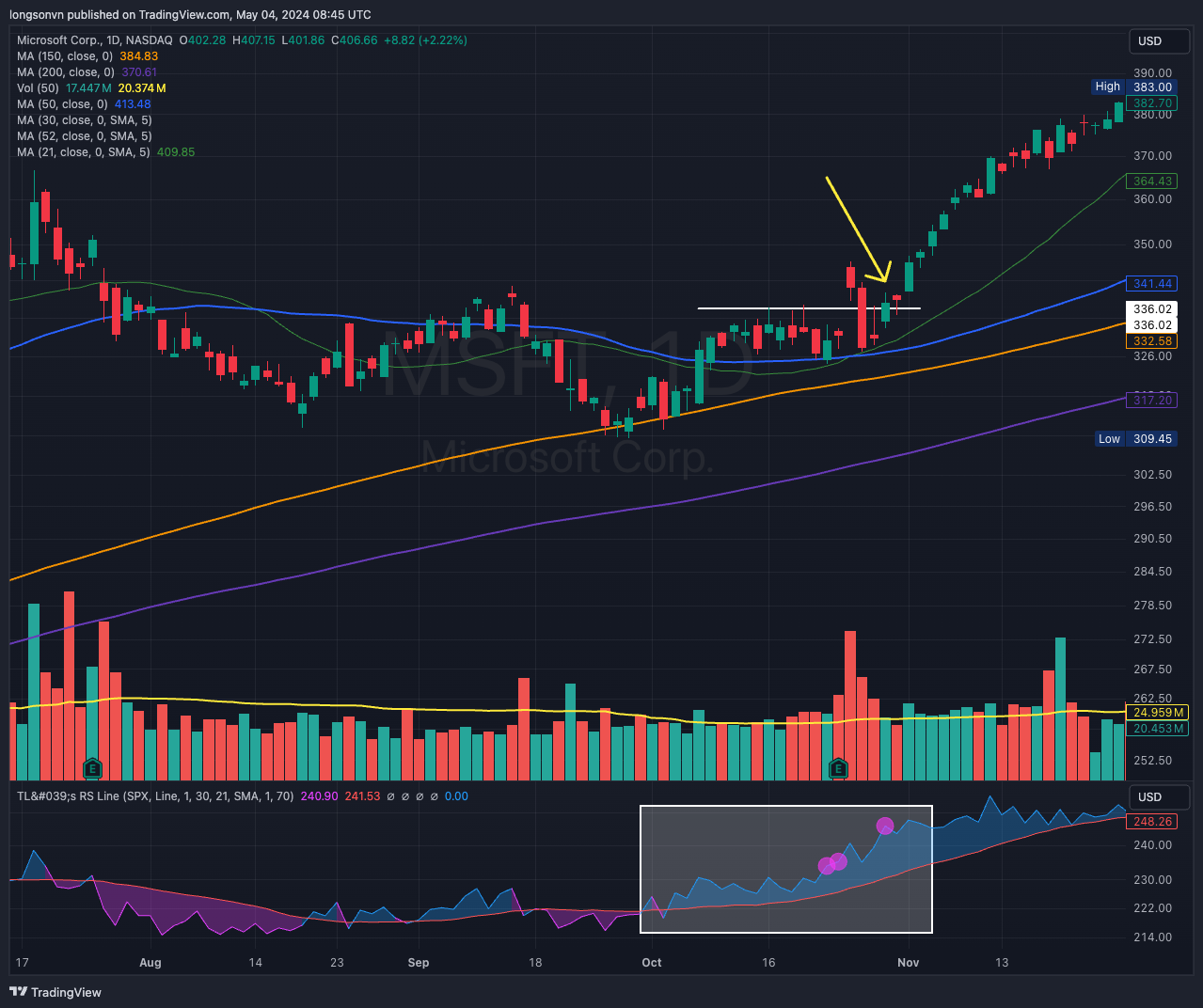The image size is (1203, 1008).
Task: Click the Aug label on time axis
Action: pos(150,963)
